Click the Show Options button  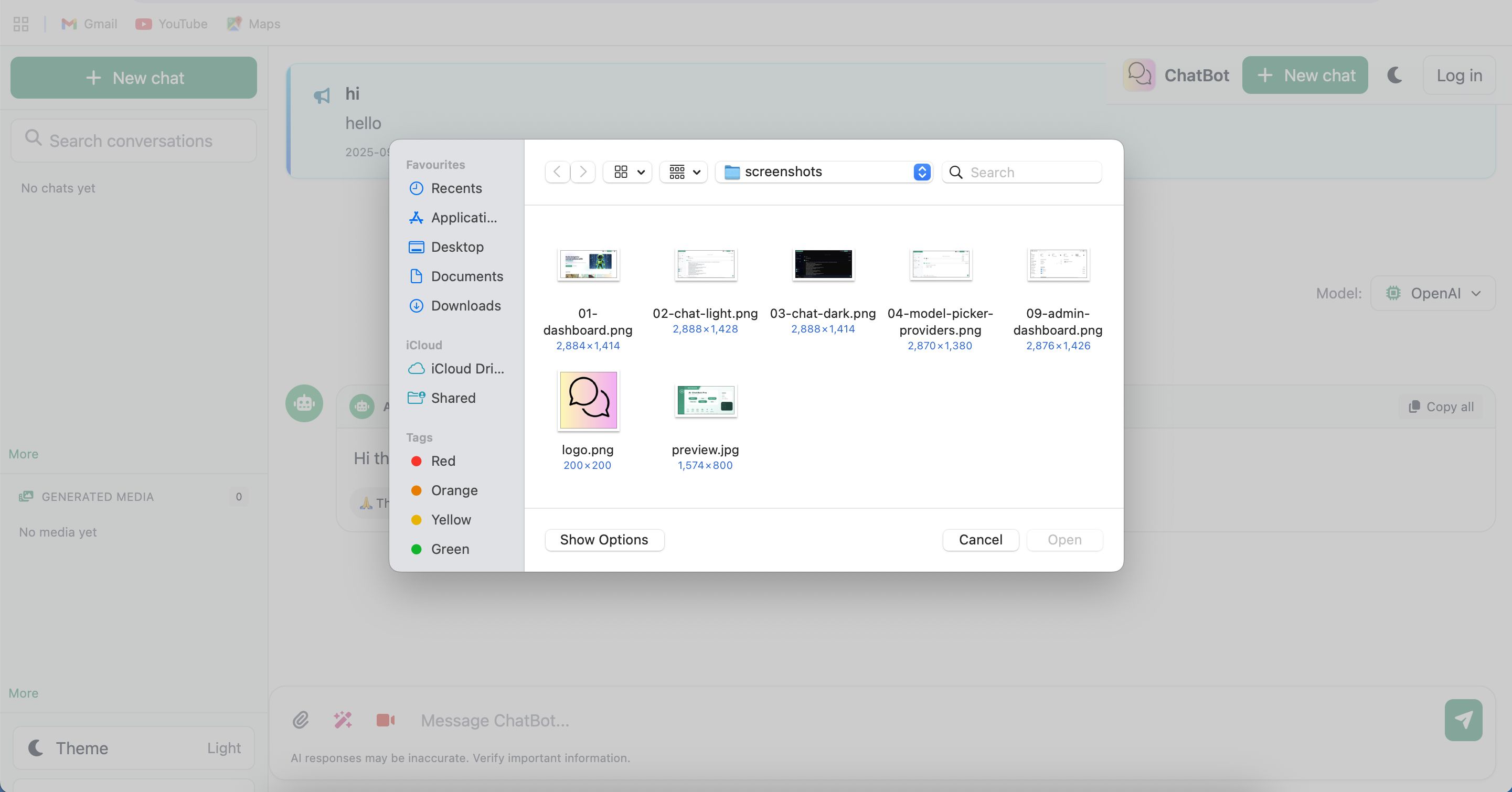coord(604,540)
